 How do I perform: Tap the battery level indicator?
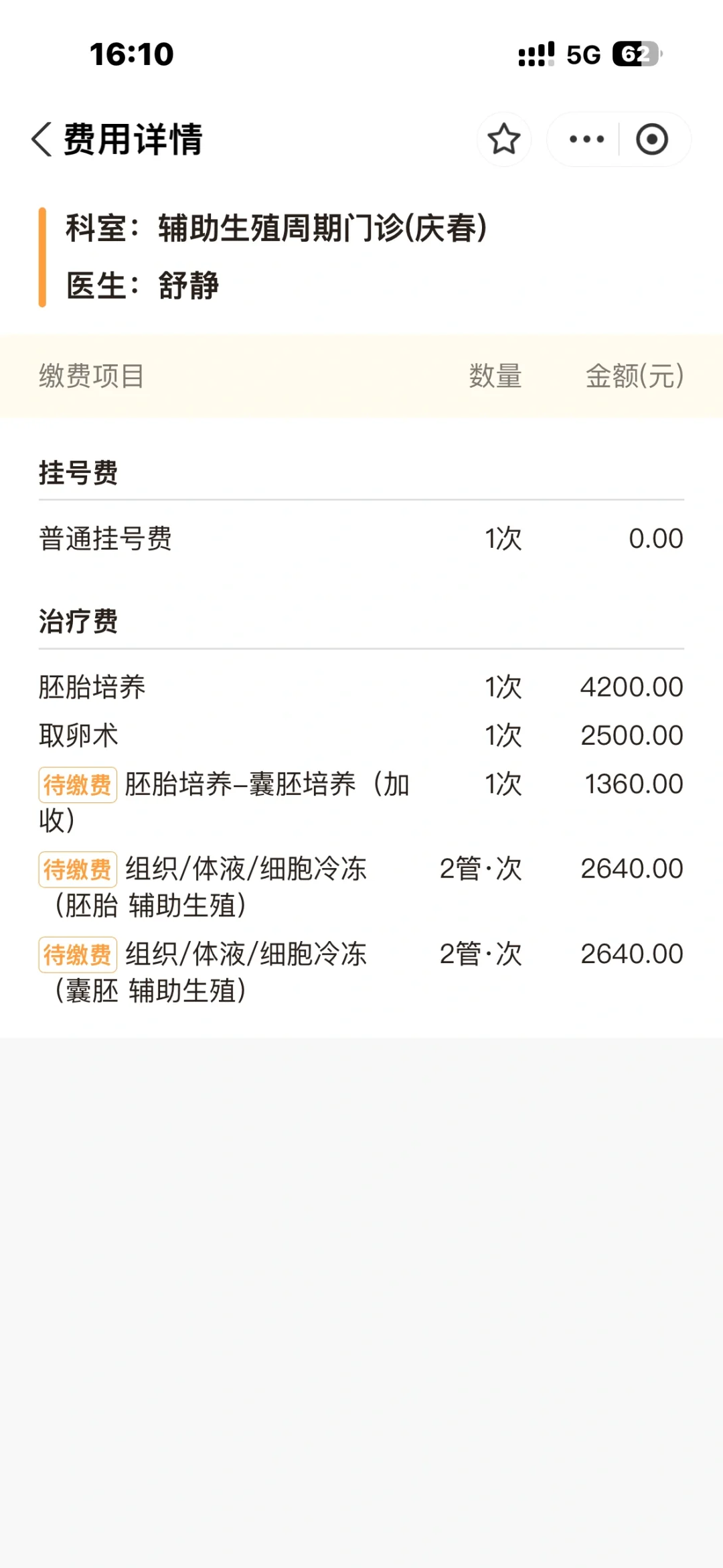(636, 54)
